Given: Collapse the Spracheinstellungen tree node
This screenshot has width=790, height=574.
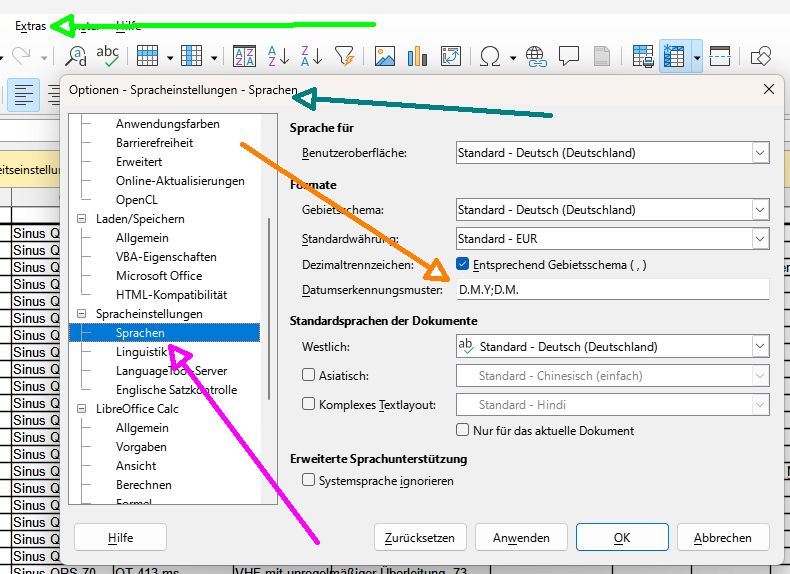Looking at the screenshot, I should 81,314.
